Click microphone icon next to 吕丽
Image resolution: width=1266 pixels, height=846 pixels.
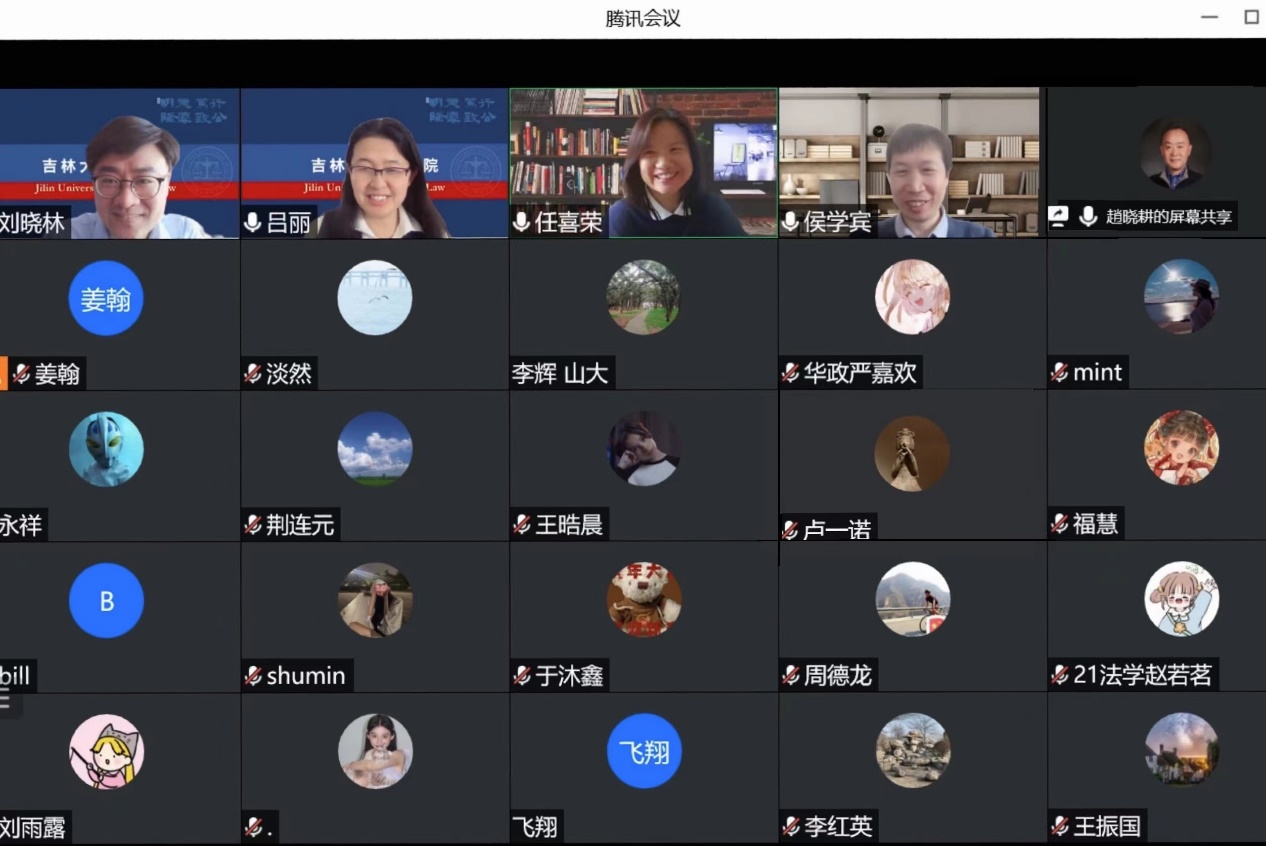click(253, 222)
